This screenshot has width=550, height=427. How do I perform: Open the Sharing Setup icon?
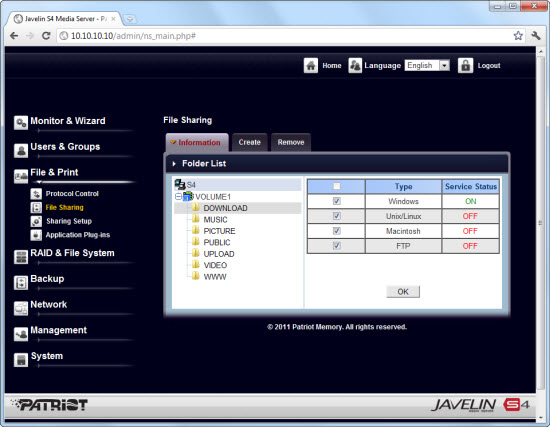36,221
